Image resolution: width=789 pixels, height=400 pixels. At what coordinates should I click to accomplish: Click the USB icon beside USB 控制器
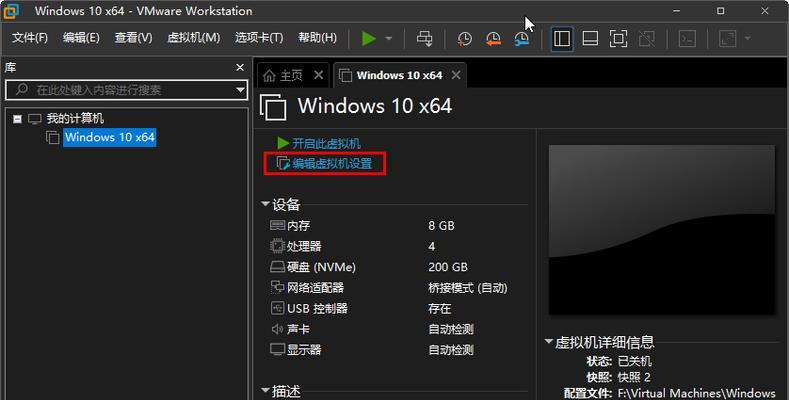(x=277, y=308)
